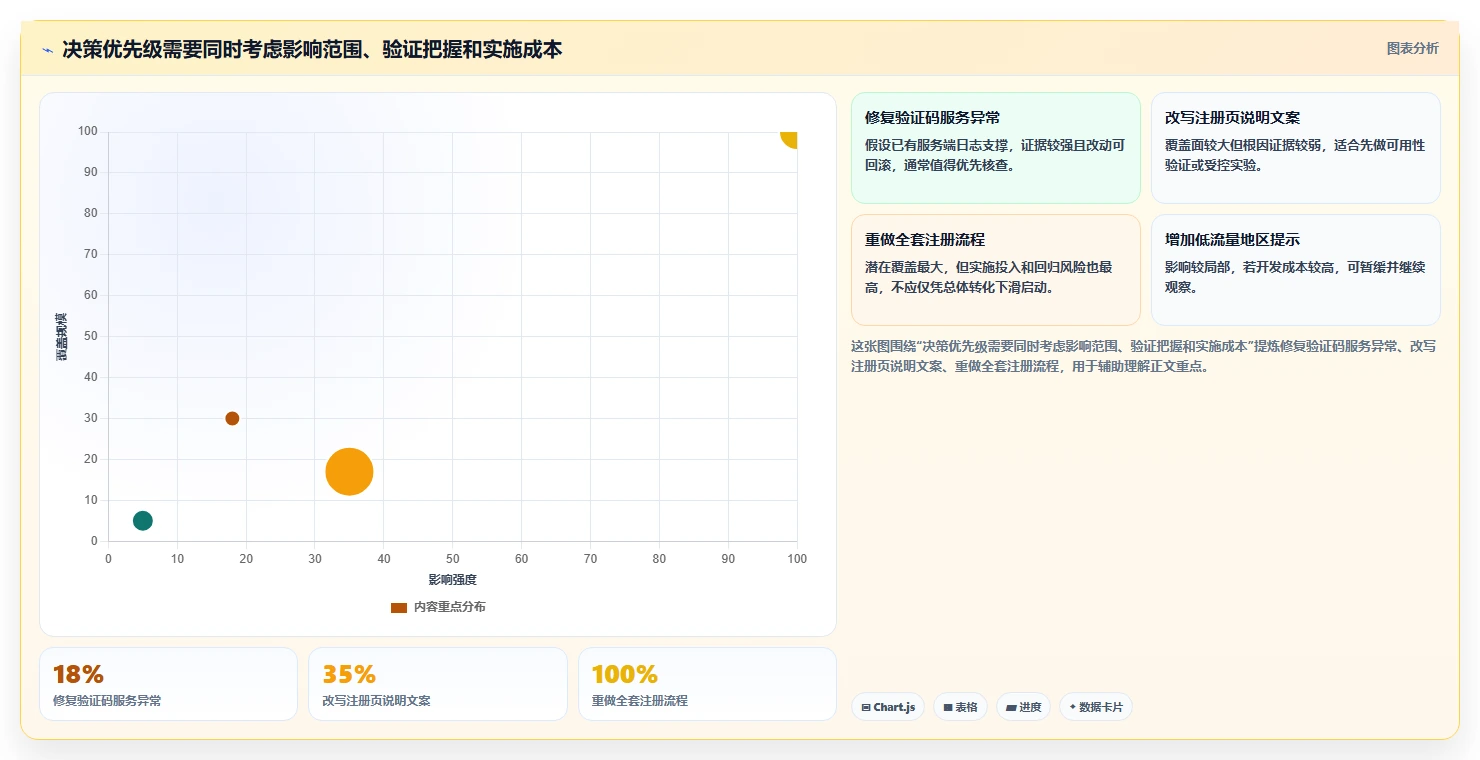This screenshot has width=1480, height=760.
Task: Click the 修复验证码服务异常 label under 18%
Action: coord(107,701)
